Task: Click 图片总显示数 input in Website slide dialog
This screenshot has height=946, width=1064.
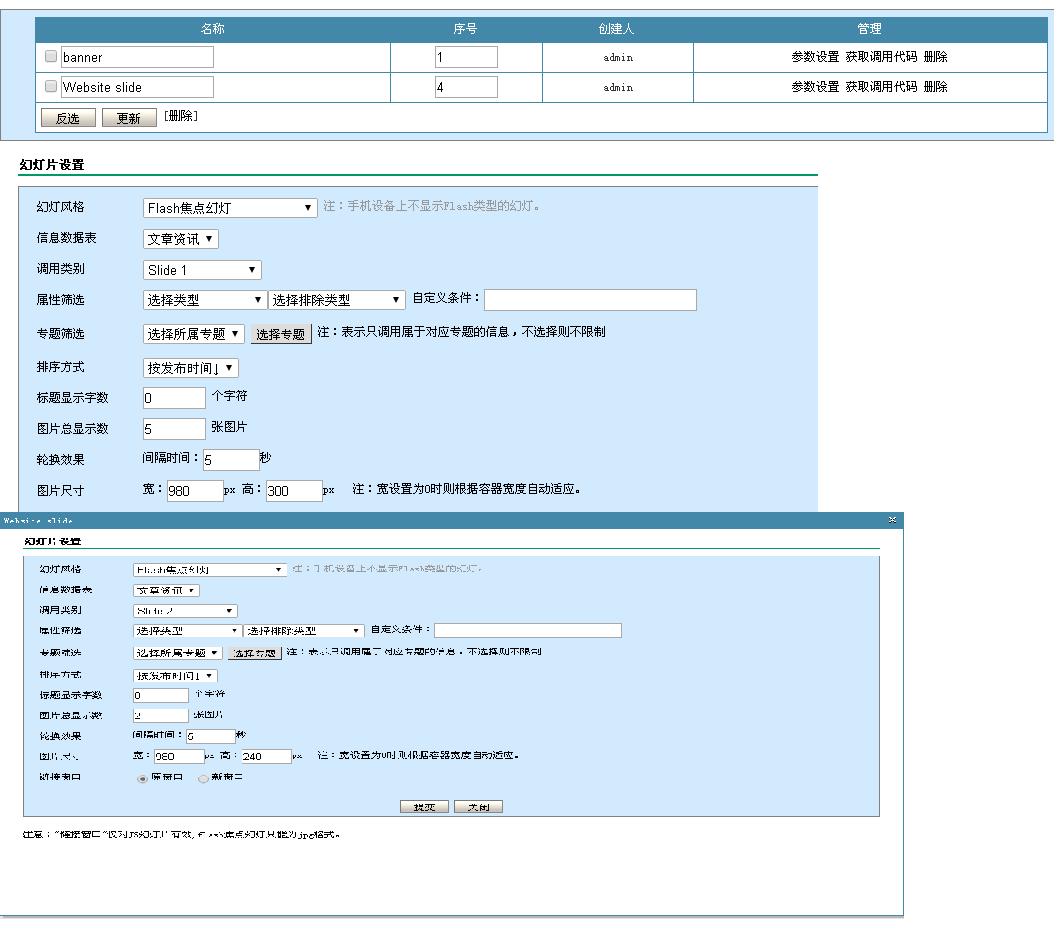Action: point(161,715)
